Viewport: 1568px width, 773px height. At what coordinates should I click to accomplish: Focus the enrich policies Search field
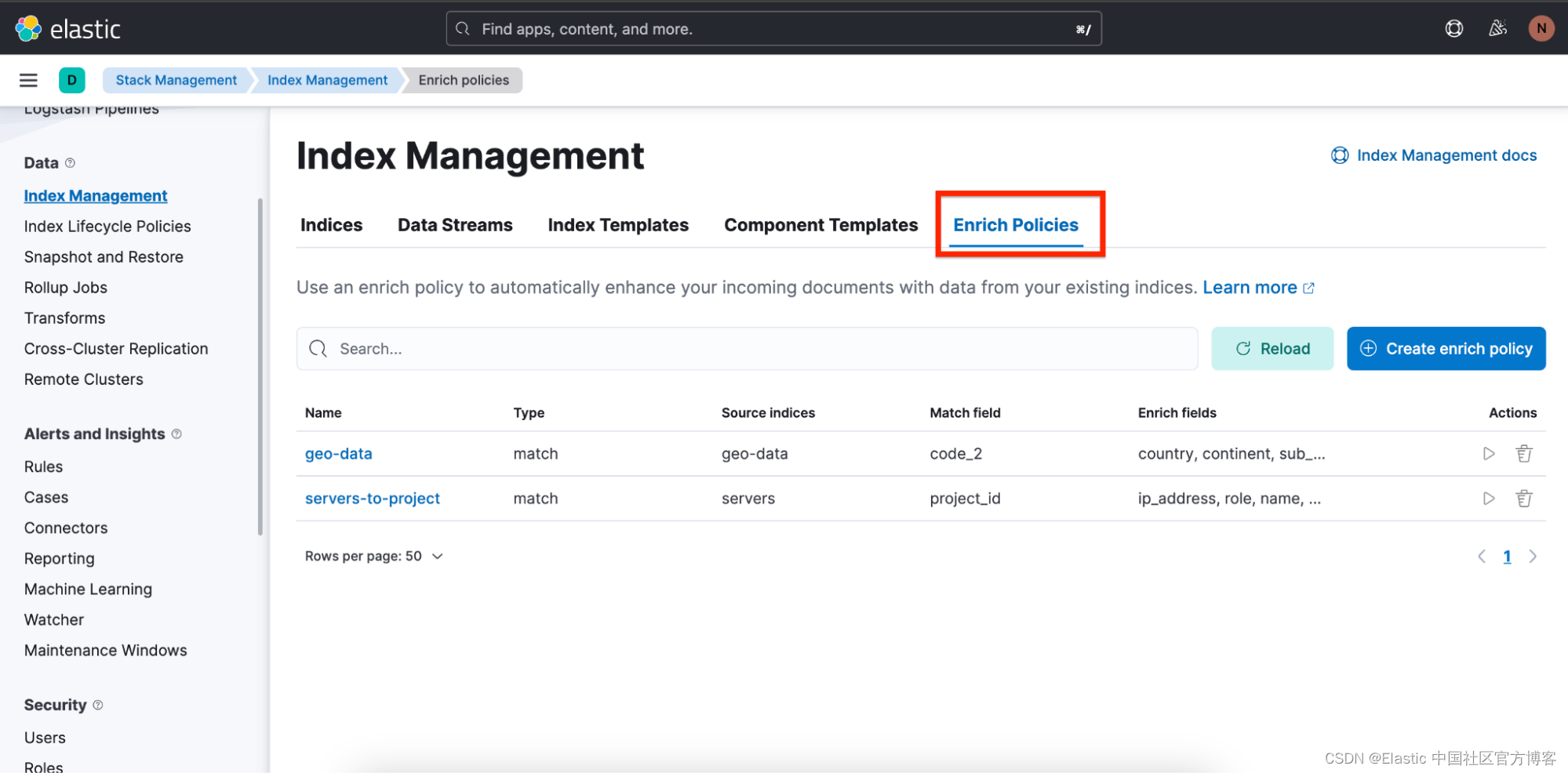(x=747, y=349)
